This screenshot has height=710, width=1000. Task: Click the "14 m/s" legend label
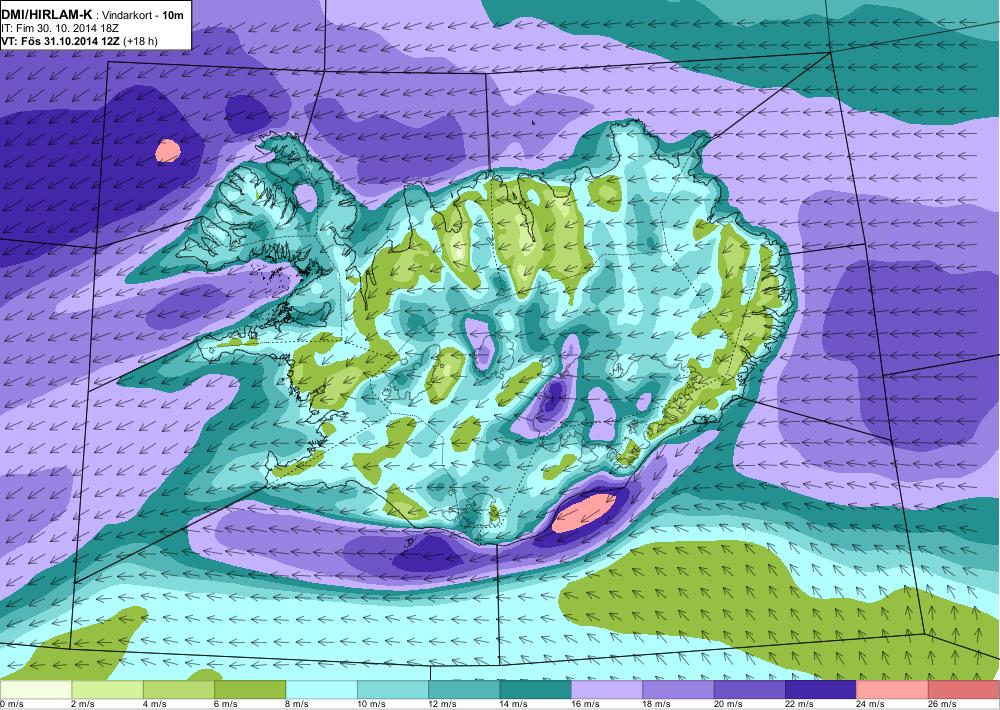click(x=515, y=704)
